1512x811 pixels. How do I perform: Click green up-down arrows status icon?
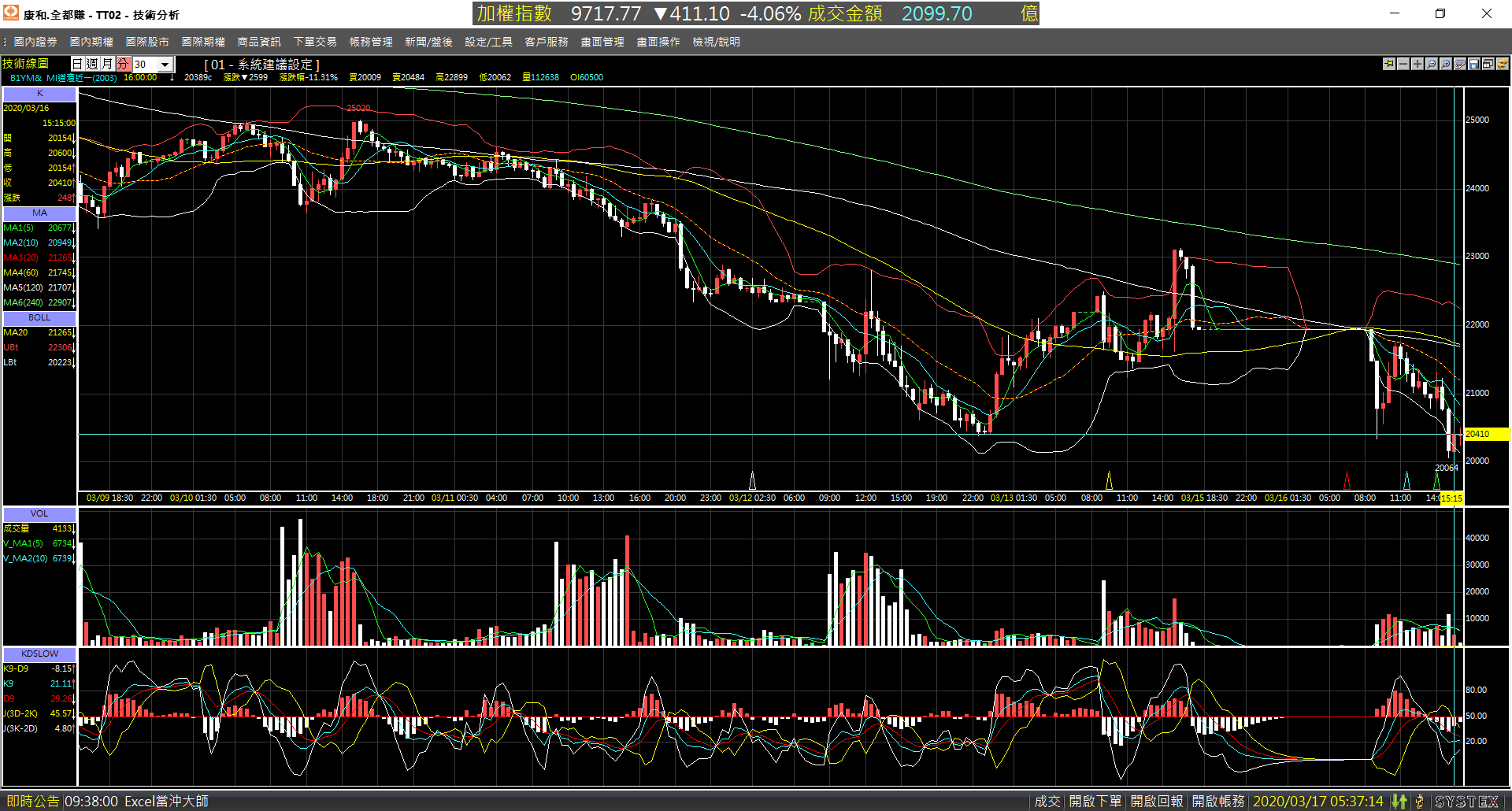[1399, 802]
